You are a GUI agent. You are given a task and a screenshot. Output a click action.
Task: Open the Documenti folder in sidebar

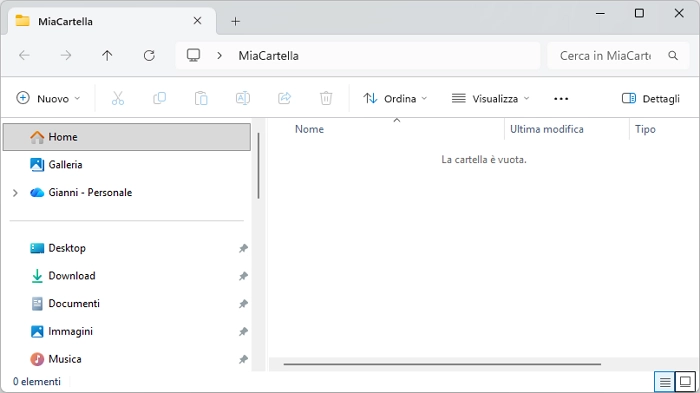tap(127, 303)
